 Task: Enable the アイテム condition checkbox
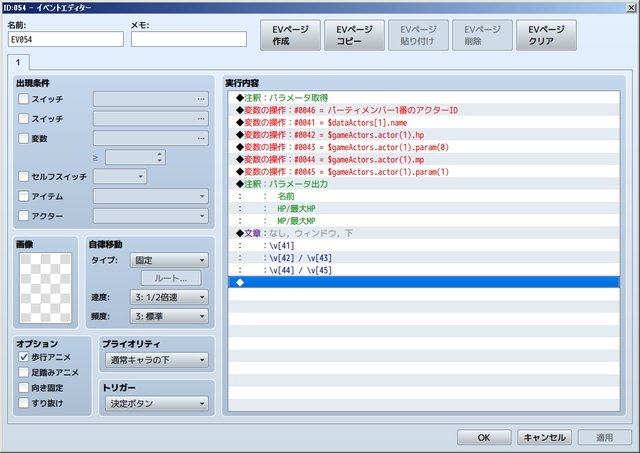[x=24, y=196]
